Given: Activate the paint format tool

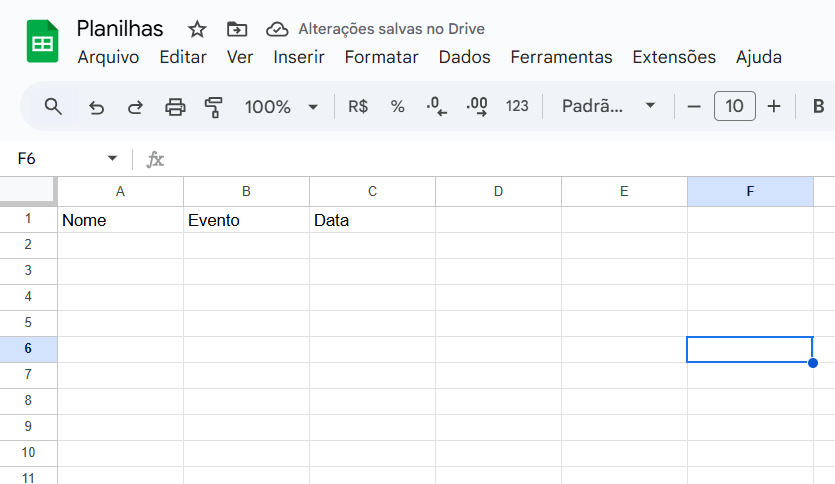Looking at the screenshot, I should [213, 107].
